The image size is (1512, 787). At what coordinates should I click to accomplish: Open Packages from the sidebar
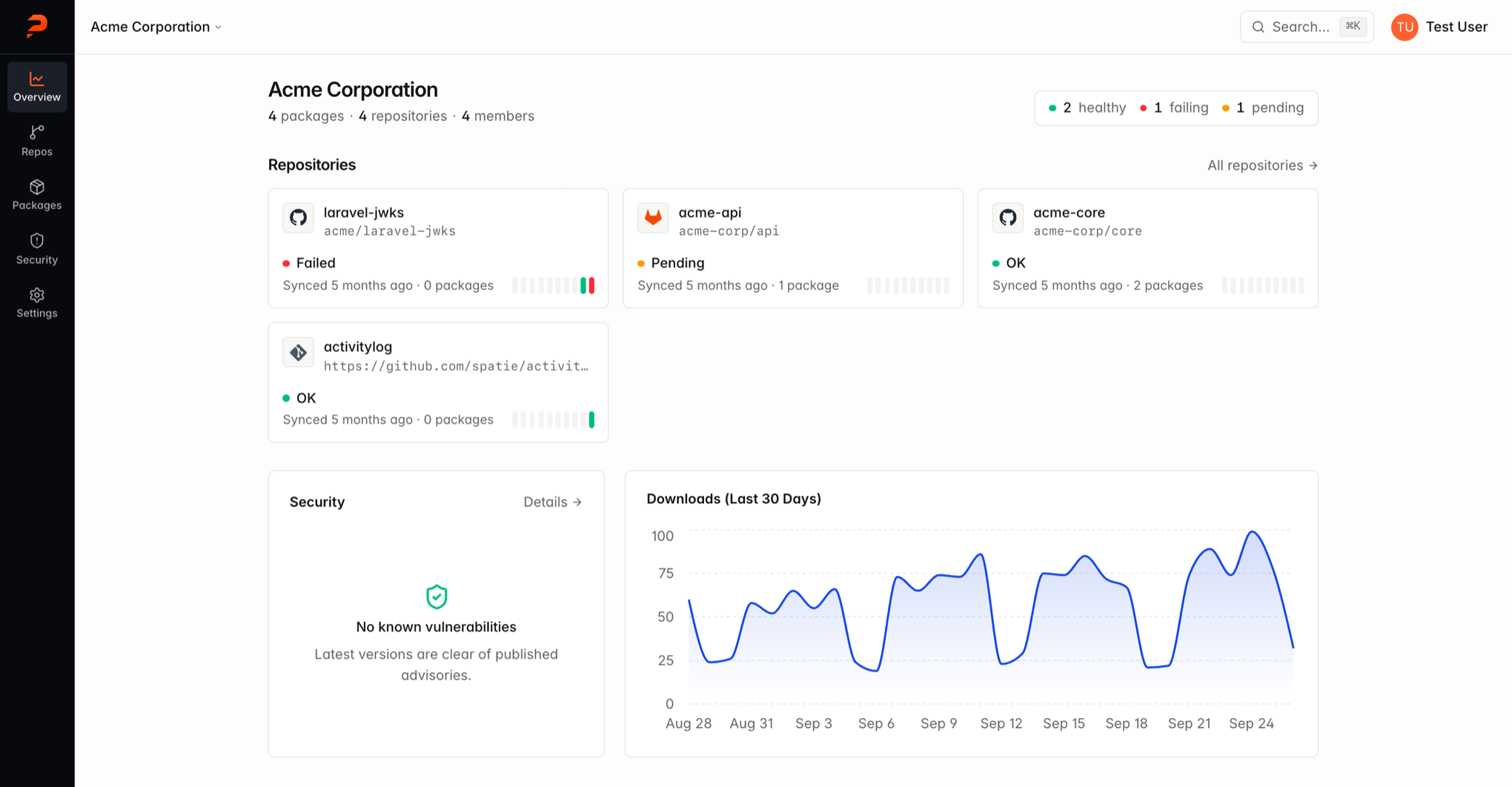point(37,195)
